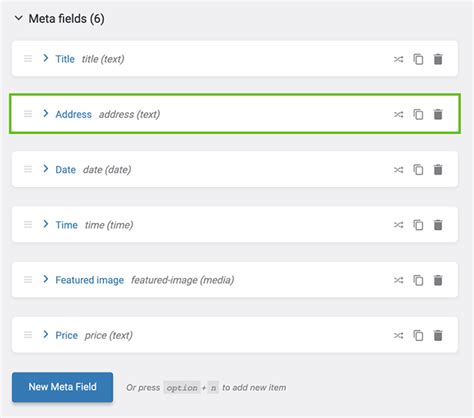
Task: Delete the Price meta field
Action: pos(438,335)
